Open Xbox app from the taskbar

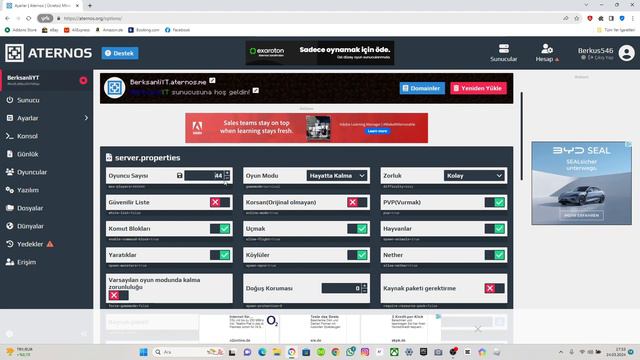pyautogui.click(x=394, y=352)
